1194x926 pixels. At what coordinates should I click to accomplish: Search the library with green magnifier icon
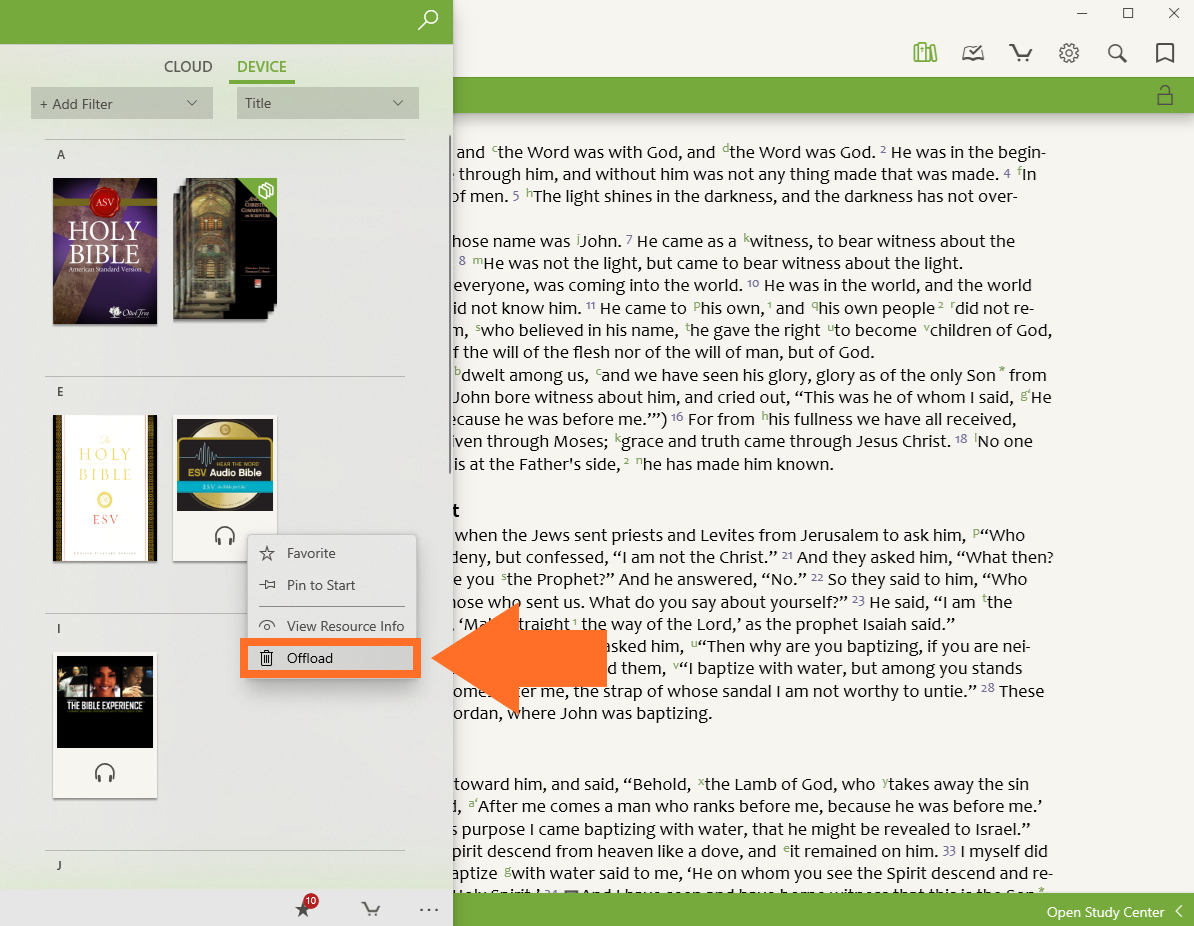point(428,20)
